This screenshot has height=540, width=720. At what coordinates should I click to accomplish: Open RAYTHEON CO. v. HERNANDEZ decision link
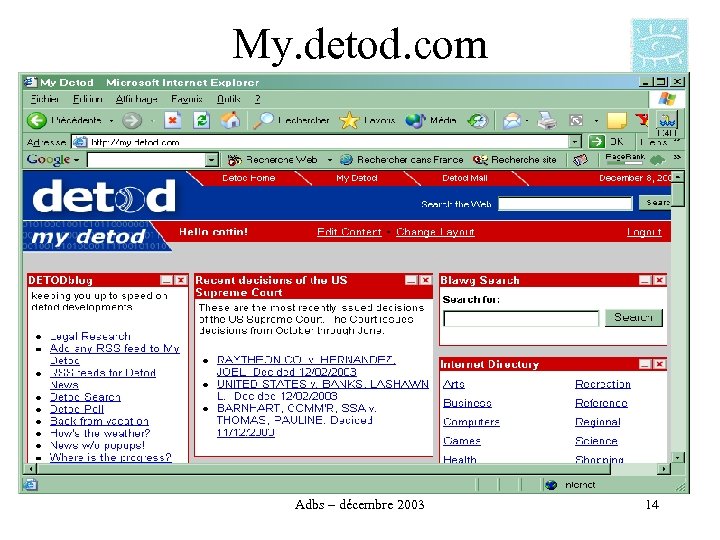point(306,366)
